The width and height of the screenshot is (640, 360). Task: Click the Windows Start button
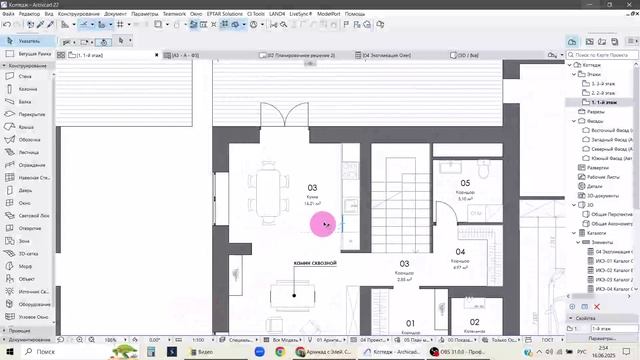click(9, 351)
